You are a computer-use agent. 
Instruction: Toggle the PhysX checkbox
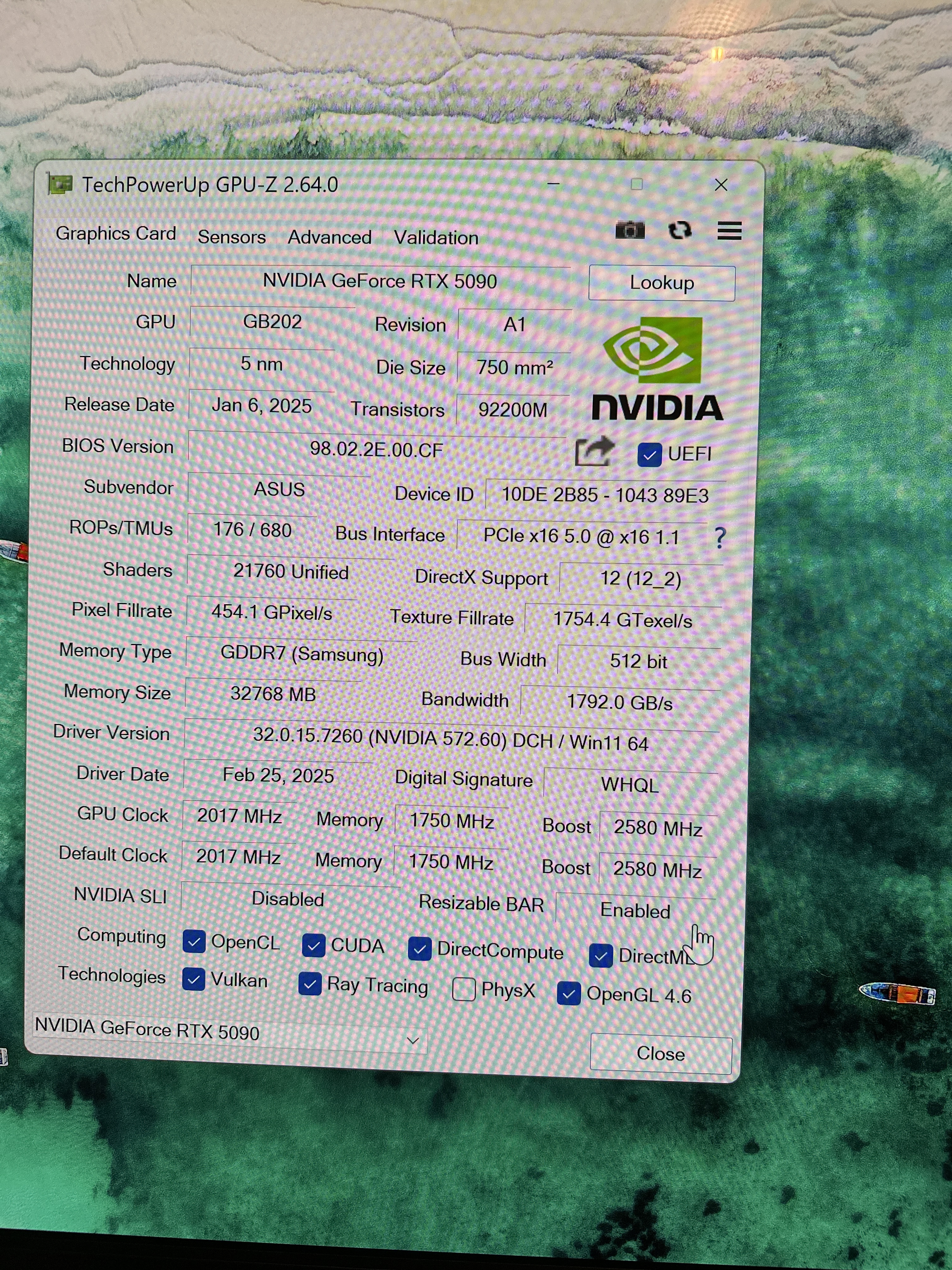pos(464,989)
